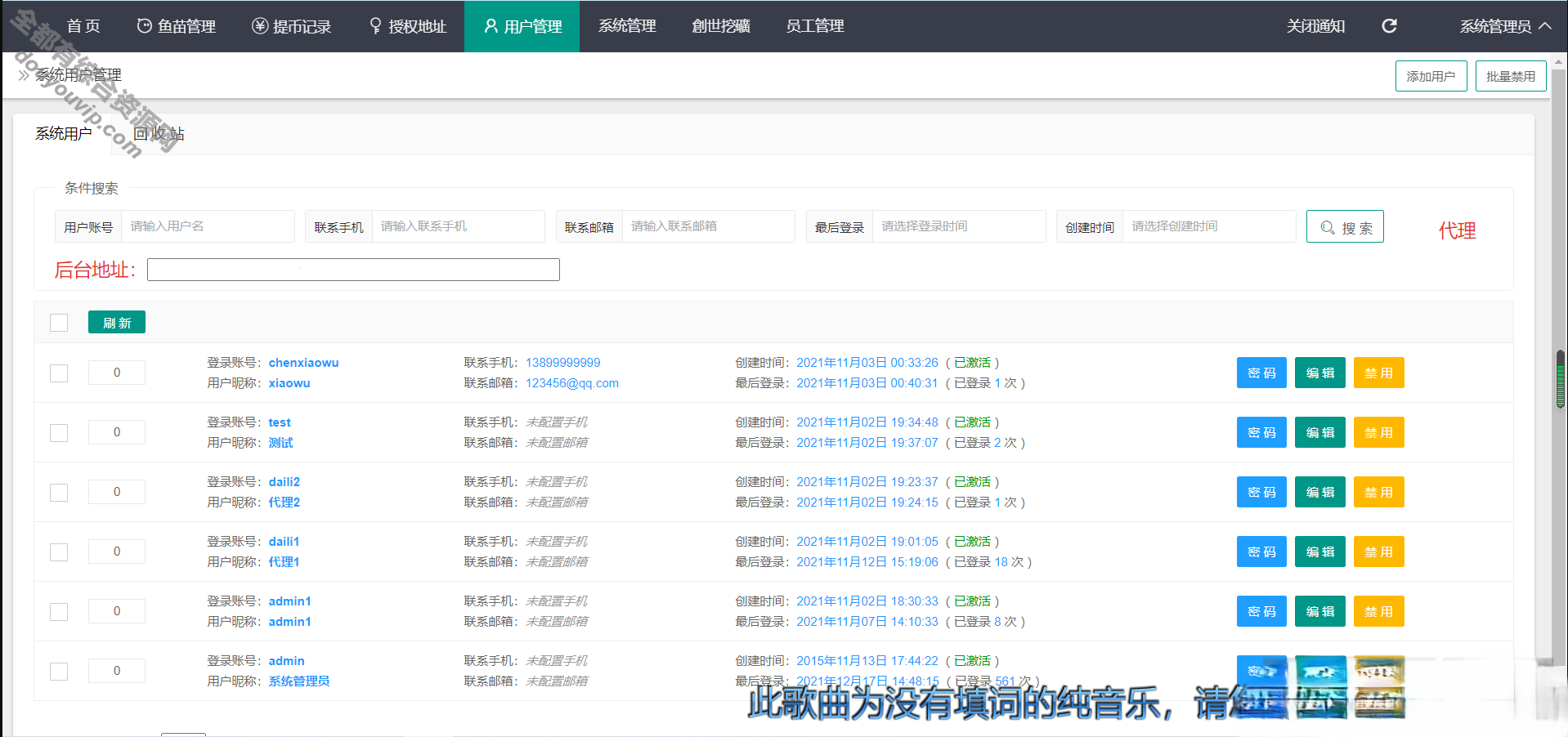Check the chenxiaowu row checkbox
The height and width of the screenshot is (737, 1568).
click(x=59, y=373)
